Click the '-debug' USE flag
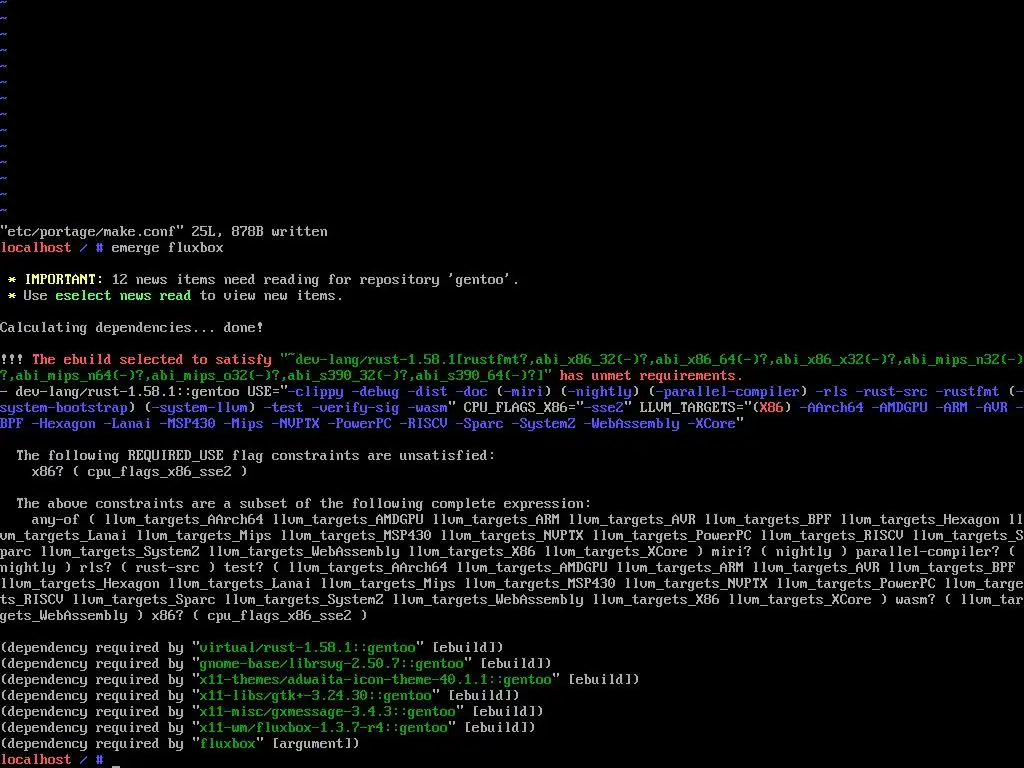This screenshot has height=768, width=1024. click(375, 392)
